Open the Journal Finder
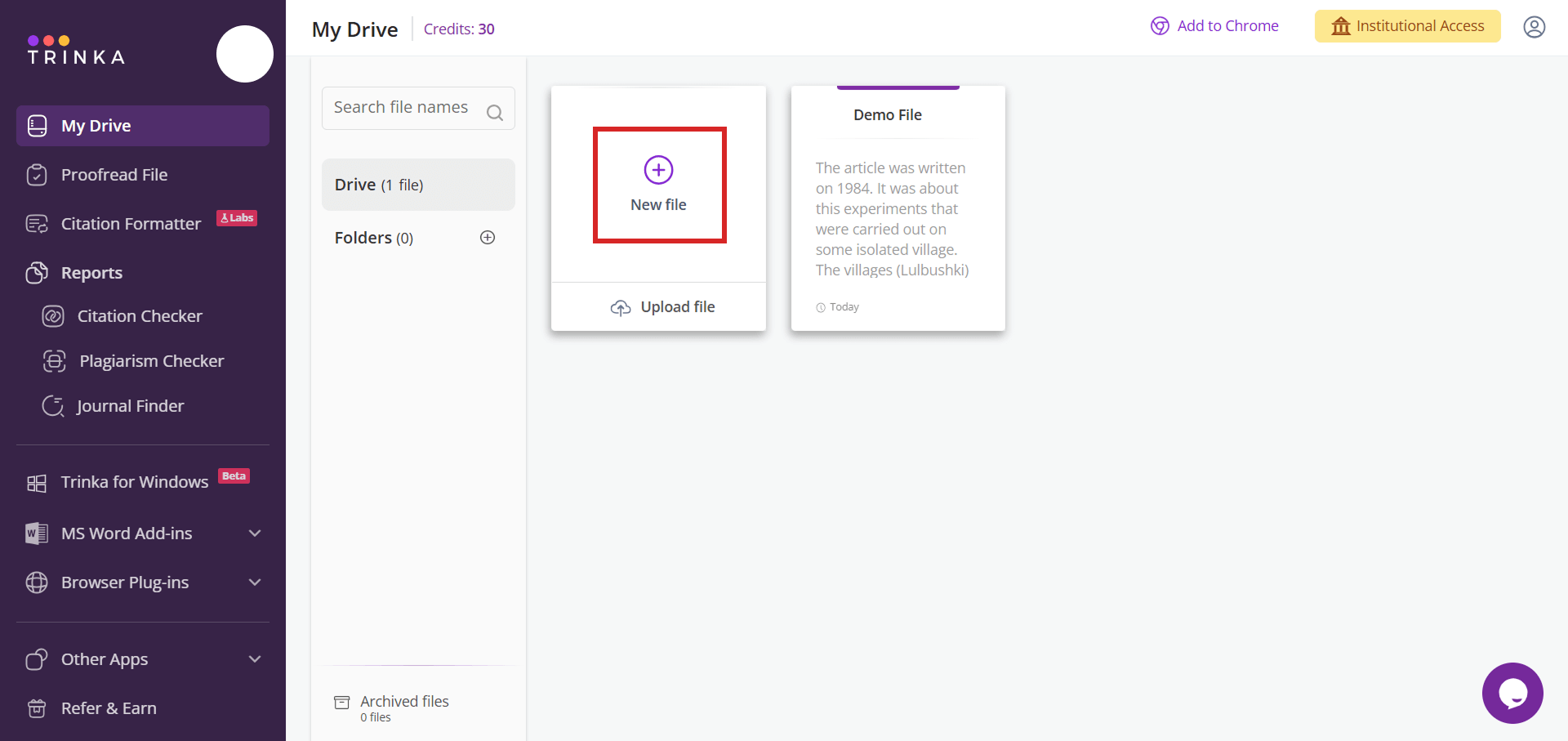 pyautogui.click(x=131, y=406)
